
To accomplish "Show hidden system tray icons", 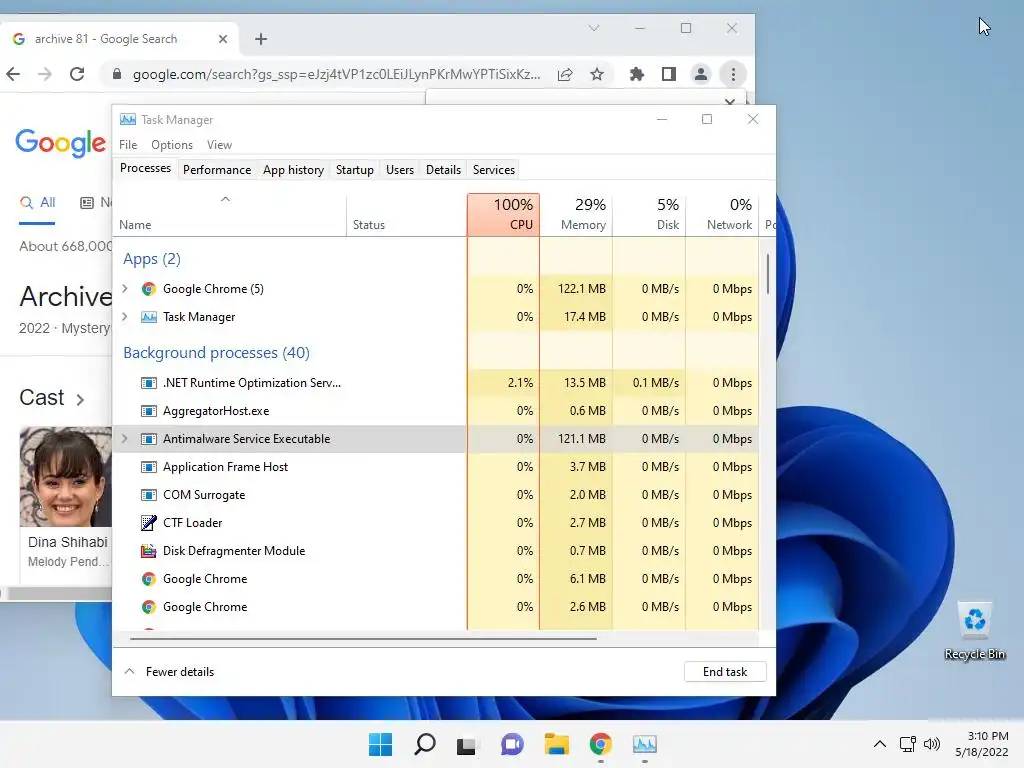I will pyautogui.click(x=880, y=744).
